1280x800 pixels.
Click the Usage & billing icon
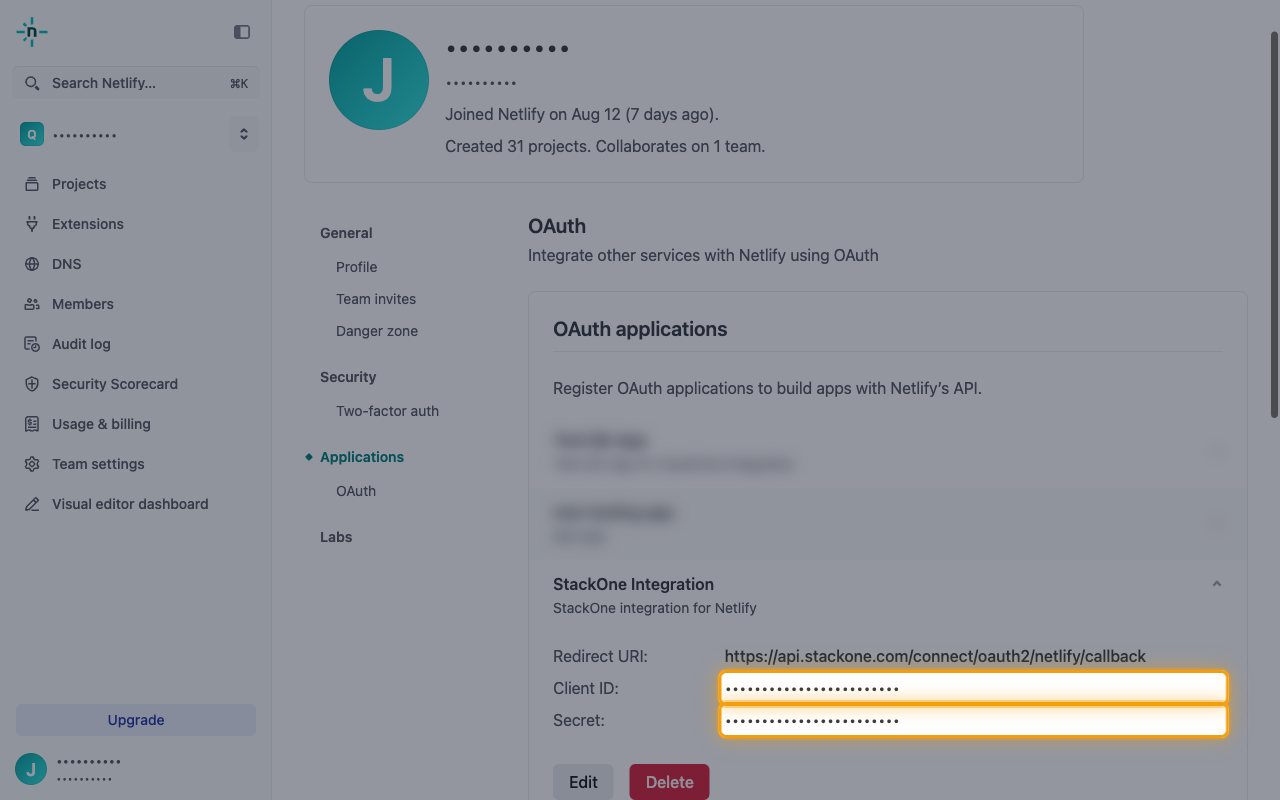tap(32, 424)
